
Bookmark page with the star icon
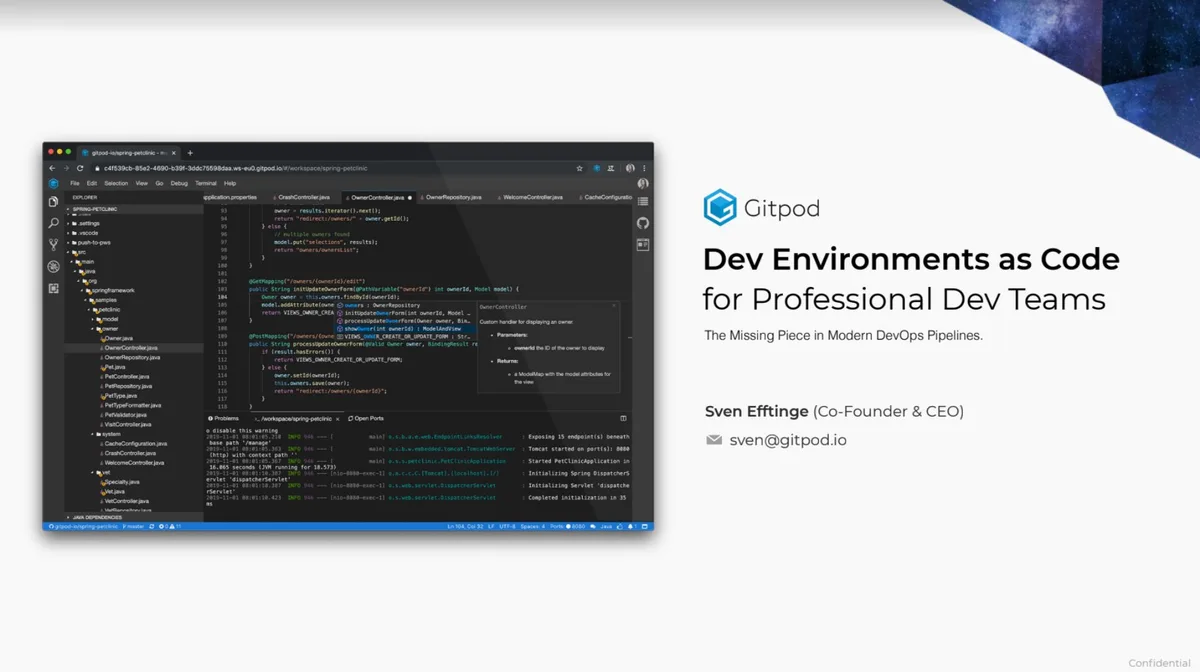[x=579, y=168]
